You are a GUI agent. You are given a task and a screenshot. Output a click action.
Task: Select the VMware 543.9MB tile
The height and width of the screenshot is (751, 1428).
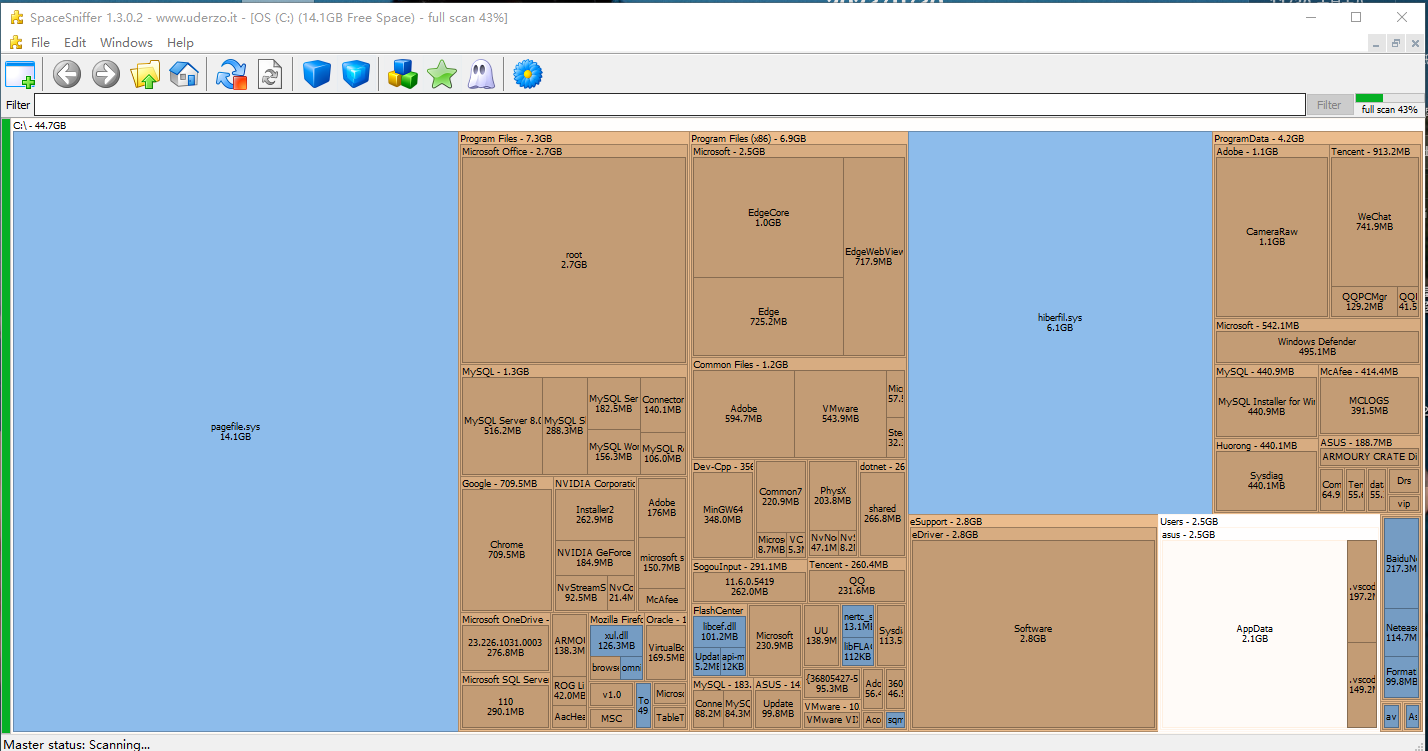pyautogui.click(x=840, y=414)
